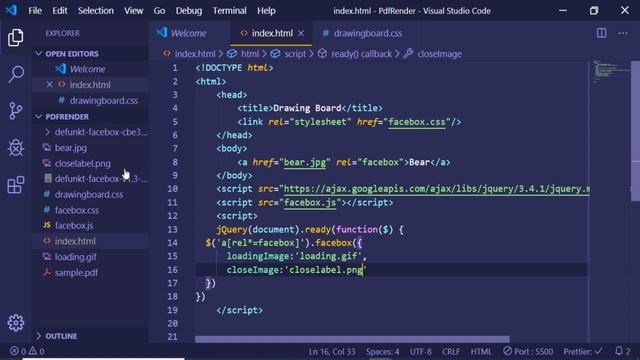Open the Explorer view in activity bar
Viewport: 640px width, 360px height.
16,38
